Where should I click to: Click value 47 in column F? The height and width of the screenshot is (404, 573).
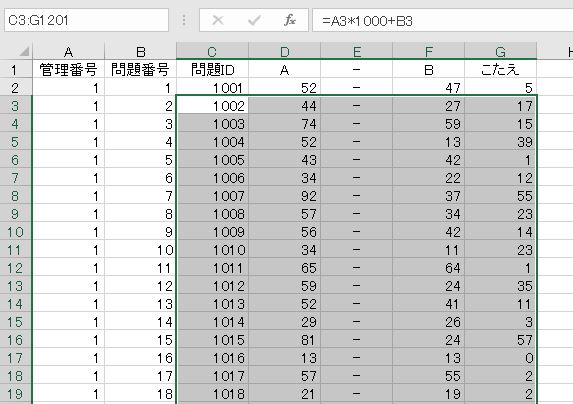click(x=428, y=88)
